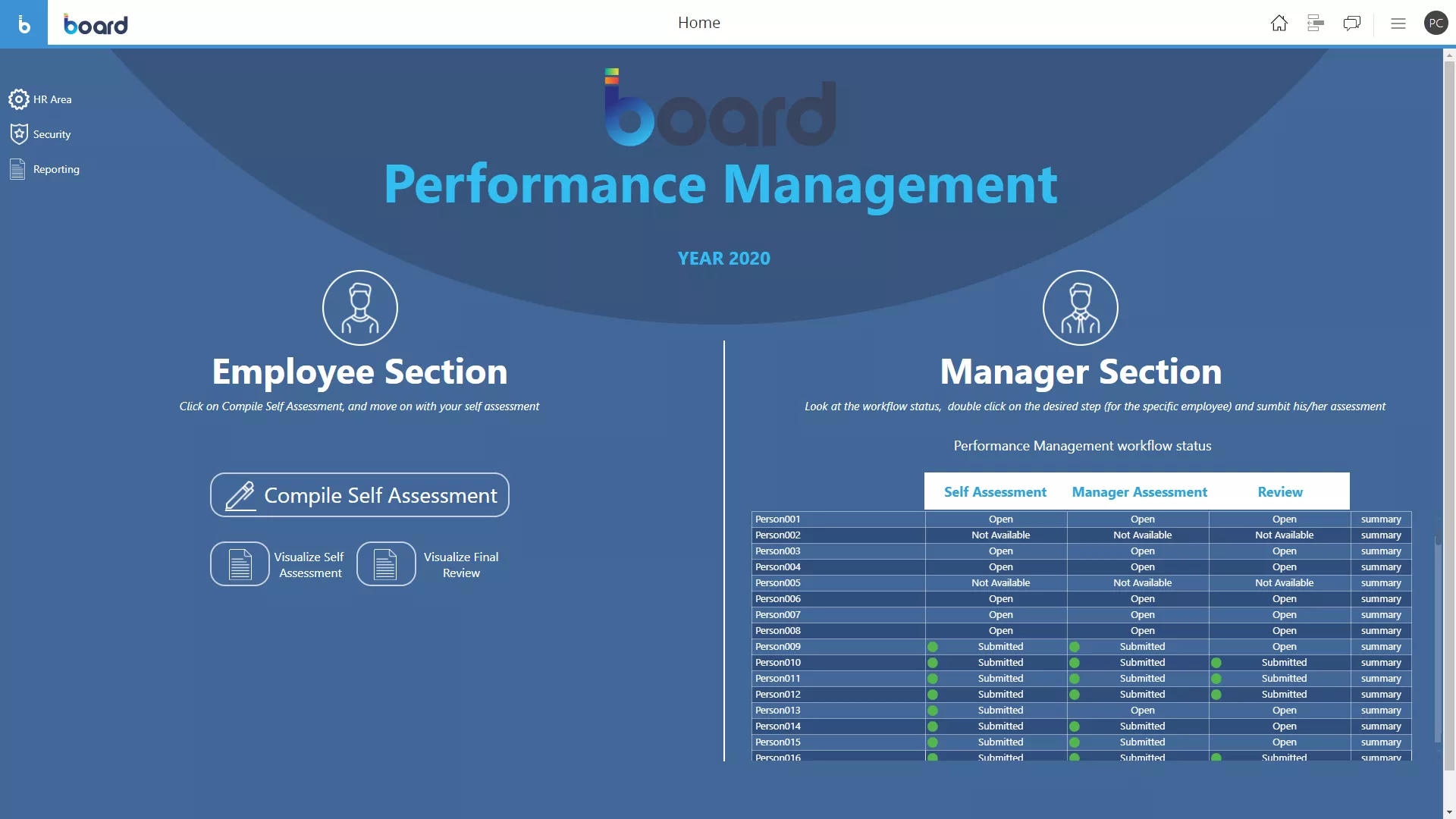Select the Manager Assessment tab
Screen dimensions: 1456x819
coord(1140,491)
